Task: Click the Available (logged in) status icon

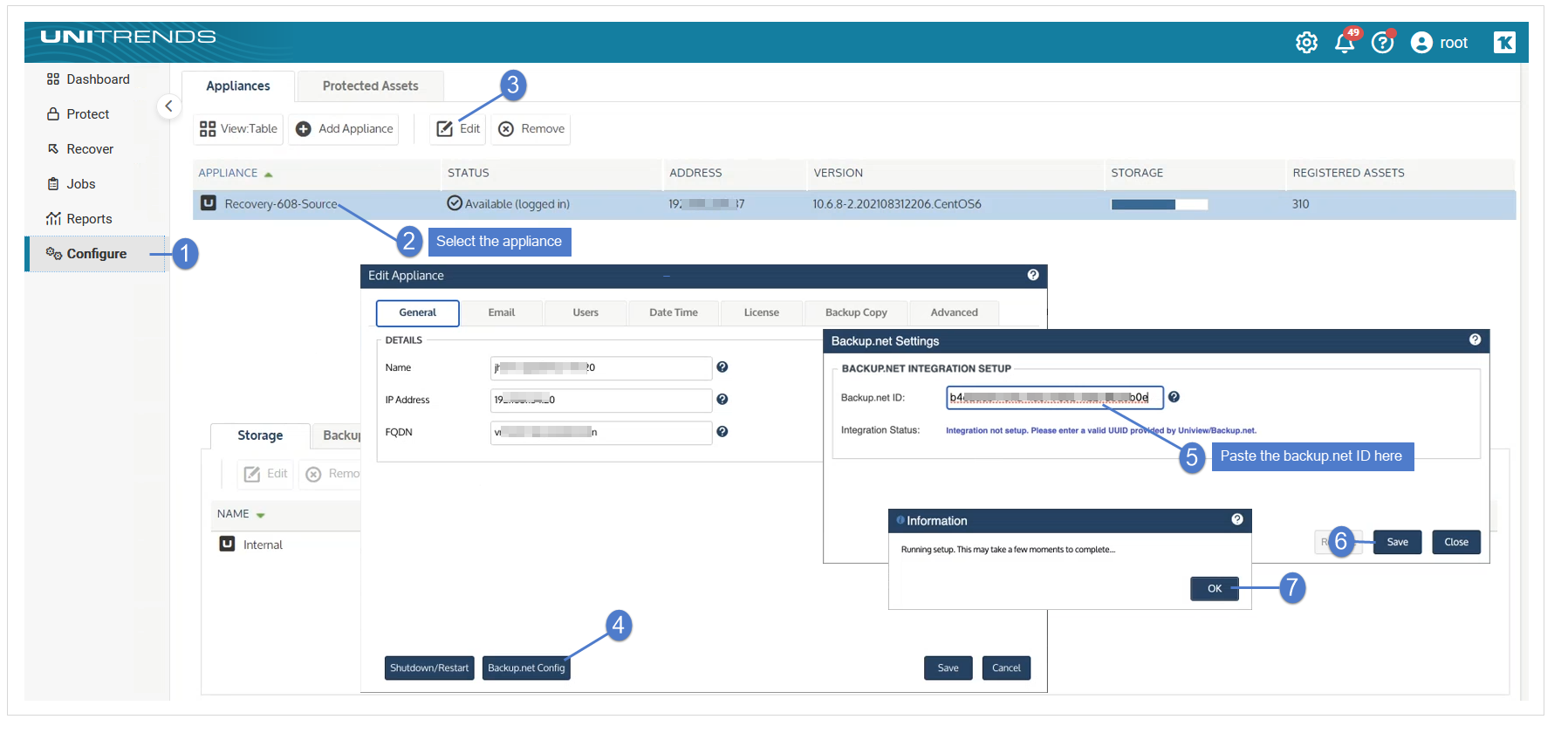Action: (x=455, y=203)
